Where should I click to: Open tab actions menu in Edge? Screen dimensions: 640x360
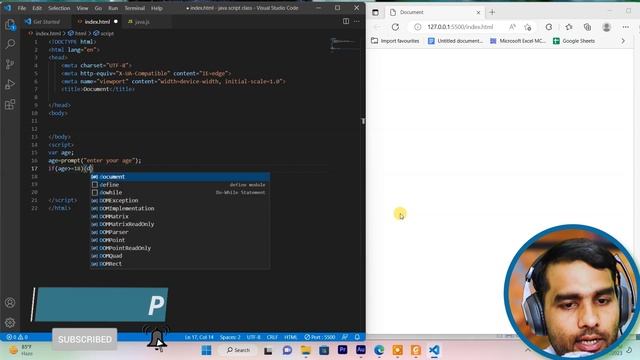(376, 12)
